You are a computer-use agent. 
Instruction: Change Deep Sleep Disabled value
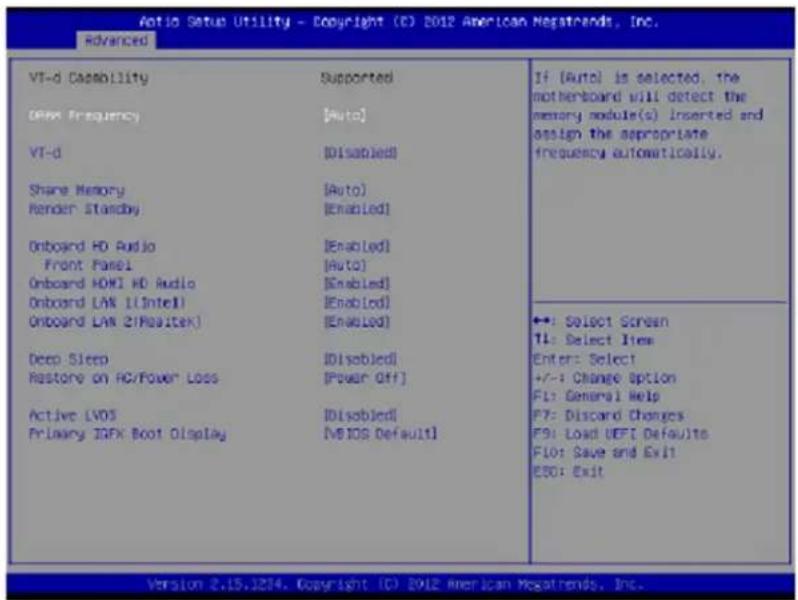coord(360,359)
